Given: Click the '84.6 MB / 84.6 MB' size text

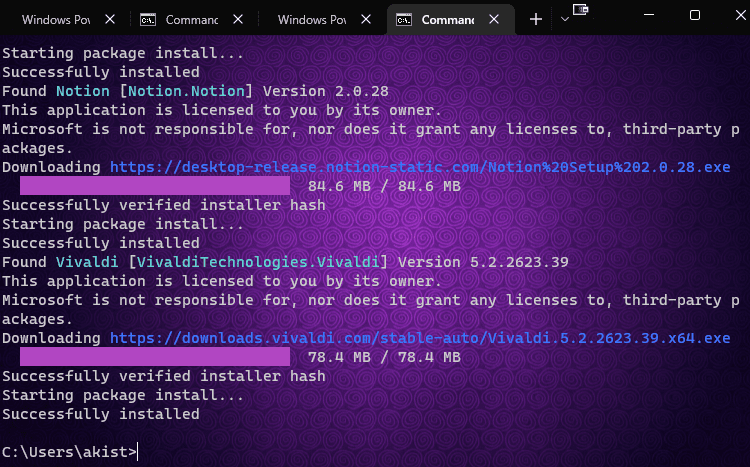Looking at the screenshot, I should (x=384, y=186).
